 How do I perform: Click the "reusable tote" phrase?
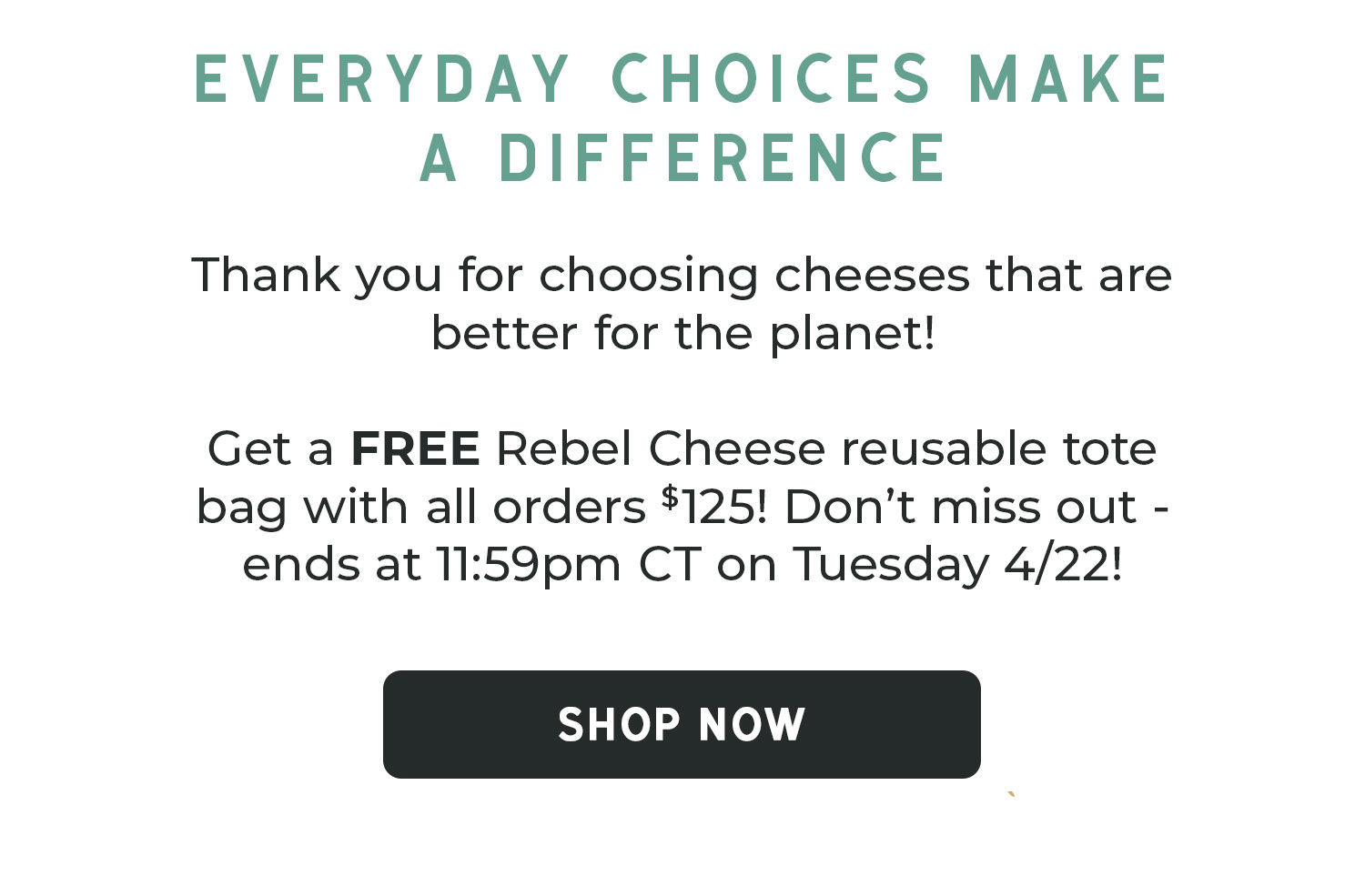998,448
